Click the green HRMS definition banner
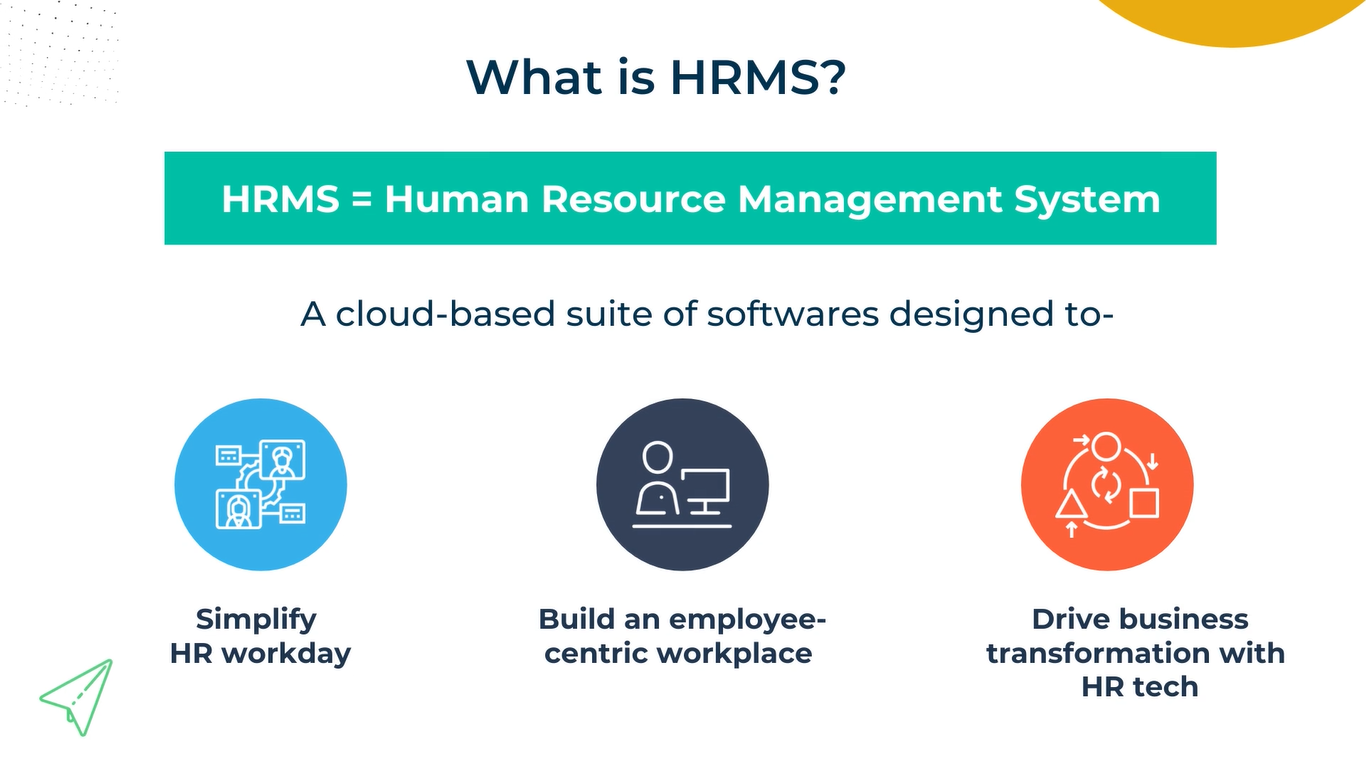 tap(690, 198)
